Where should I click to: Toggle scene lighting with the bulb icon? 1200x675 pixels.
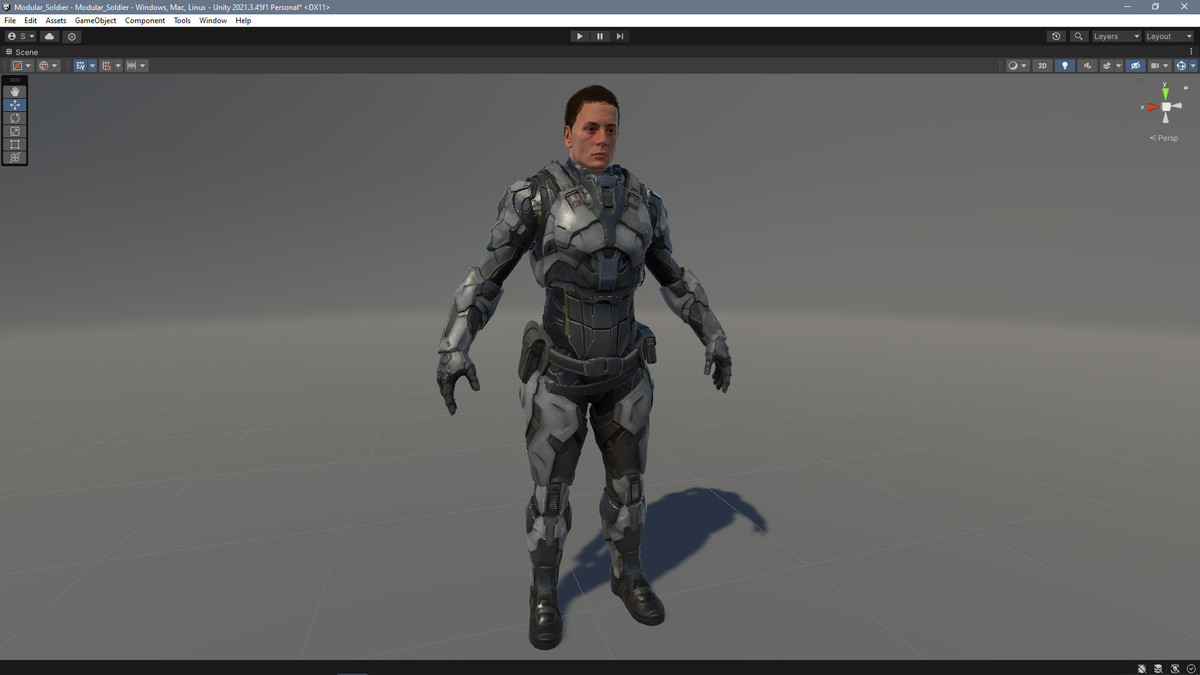pos(1064,65)
